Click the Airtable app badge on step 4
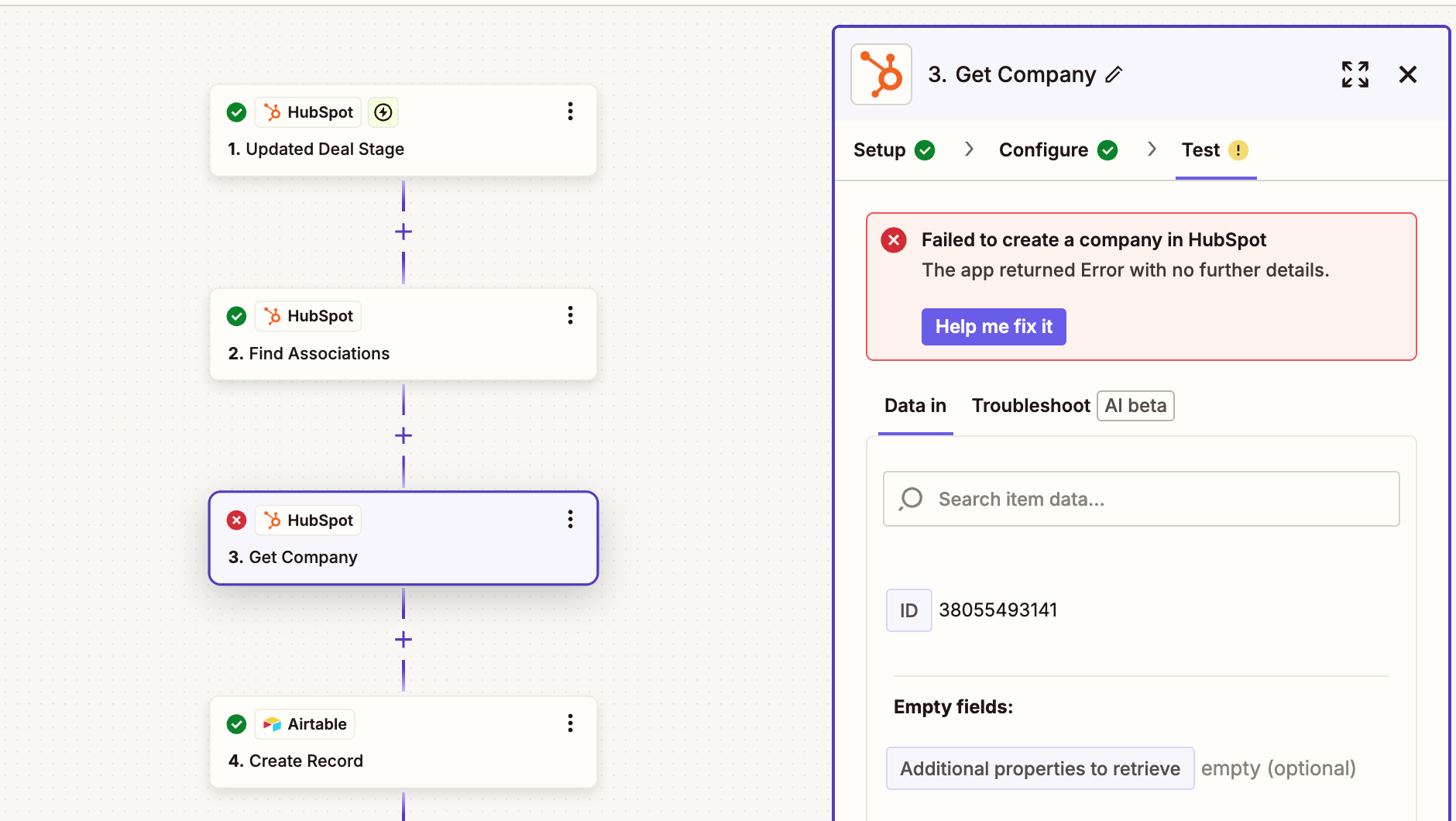Image resolution: width=1456 pixels, height=821 pixels. click(x=305, y=724)
